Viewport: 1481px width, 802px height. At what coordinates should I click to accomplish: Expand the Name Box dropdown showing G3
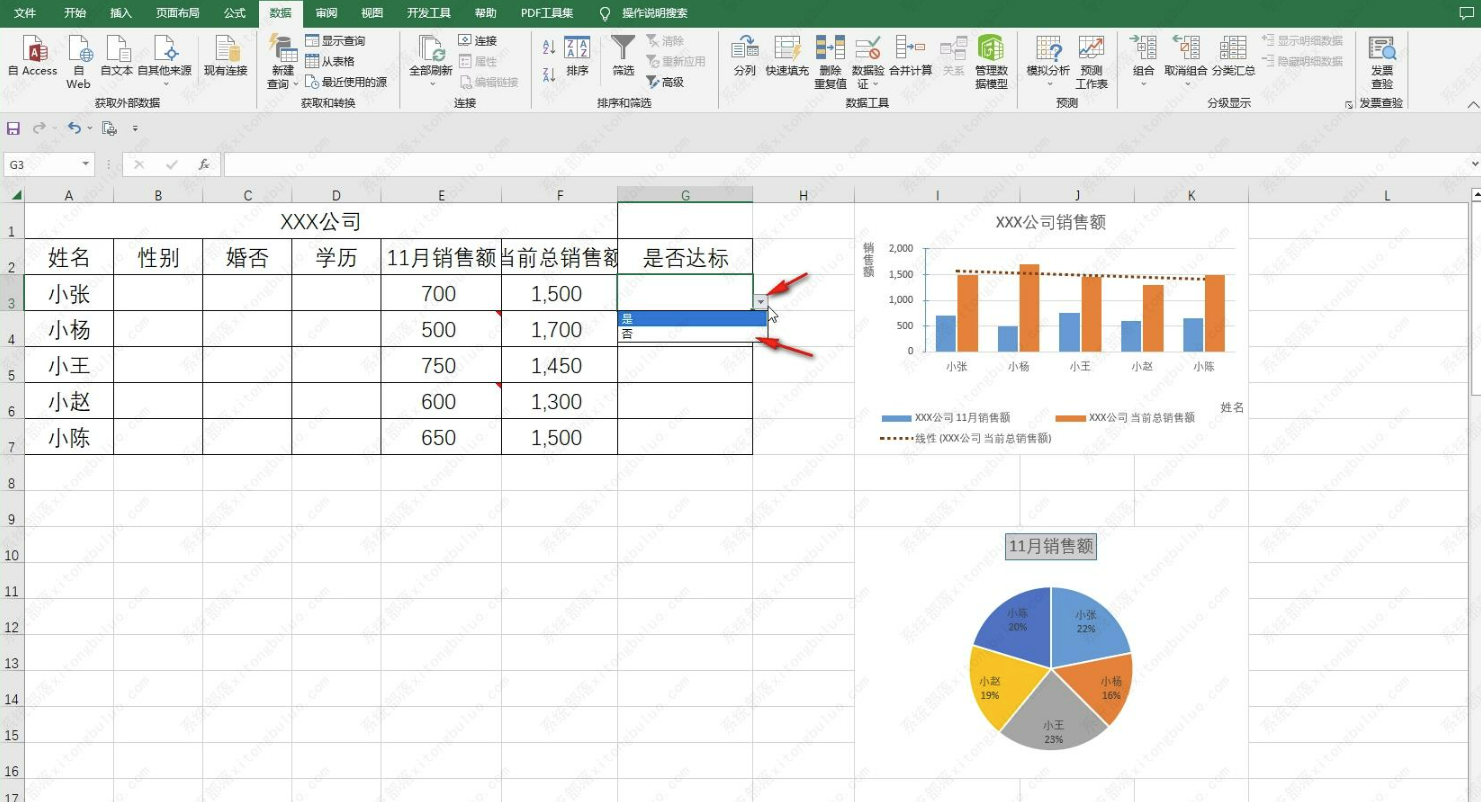[86, 164]
